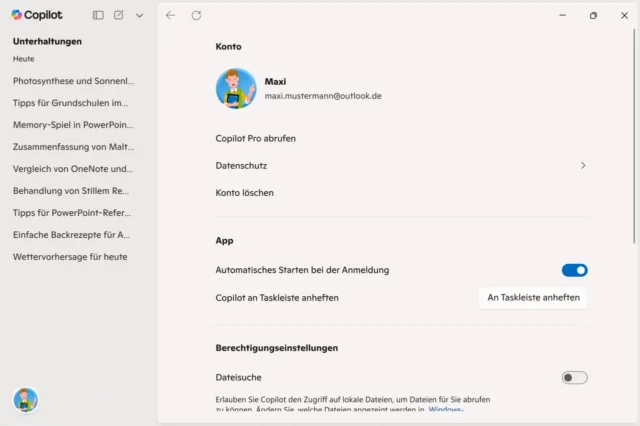Viewport: 640px width, 426px height.
Task: Start a new chat with compose icon
Action: click(x=119, y=15)
